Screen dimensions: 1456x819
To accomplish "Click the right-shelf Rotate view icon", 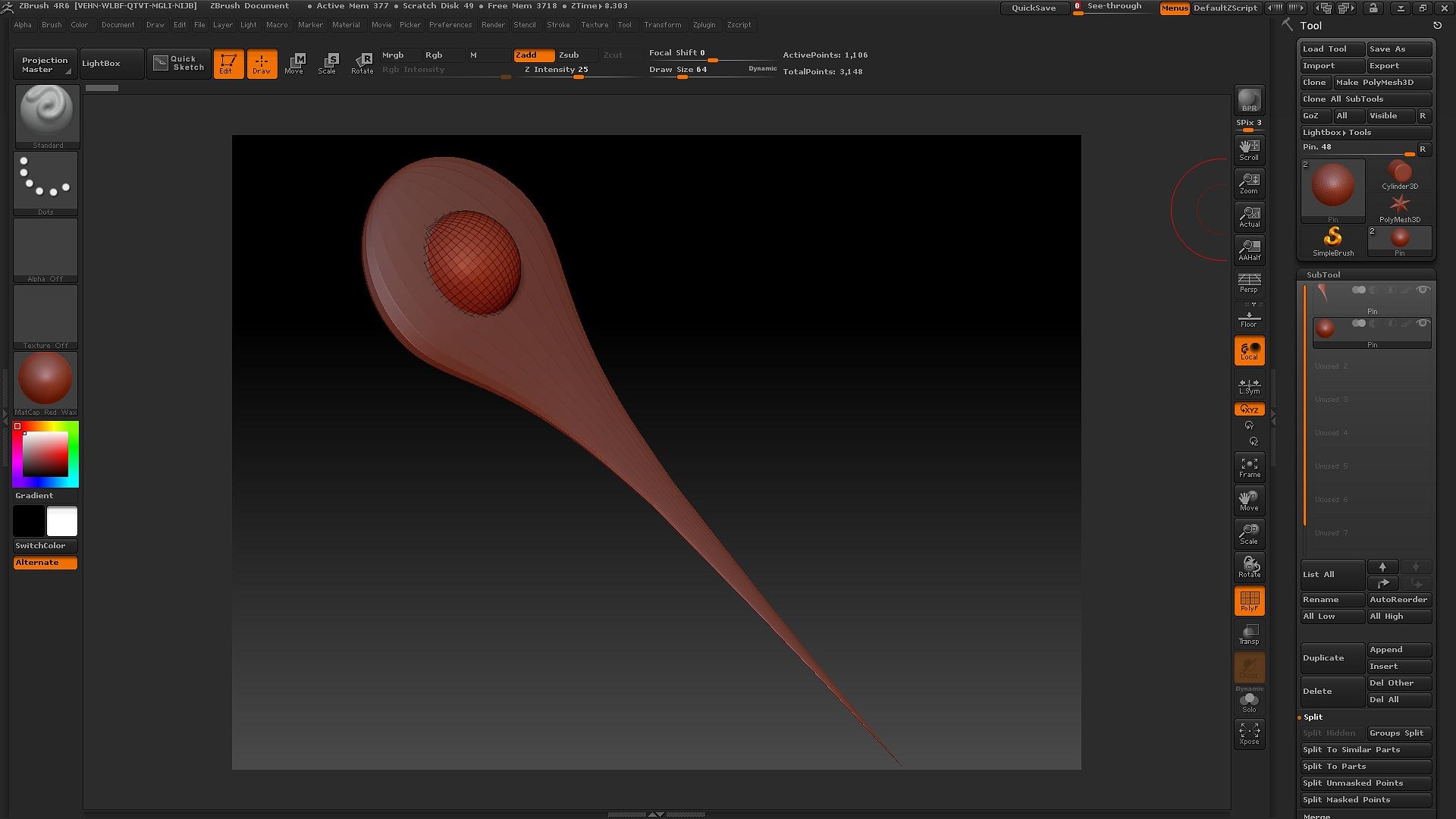I will (1249, 567).
